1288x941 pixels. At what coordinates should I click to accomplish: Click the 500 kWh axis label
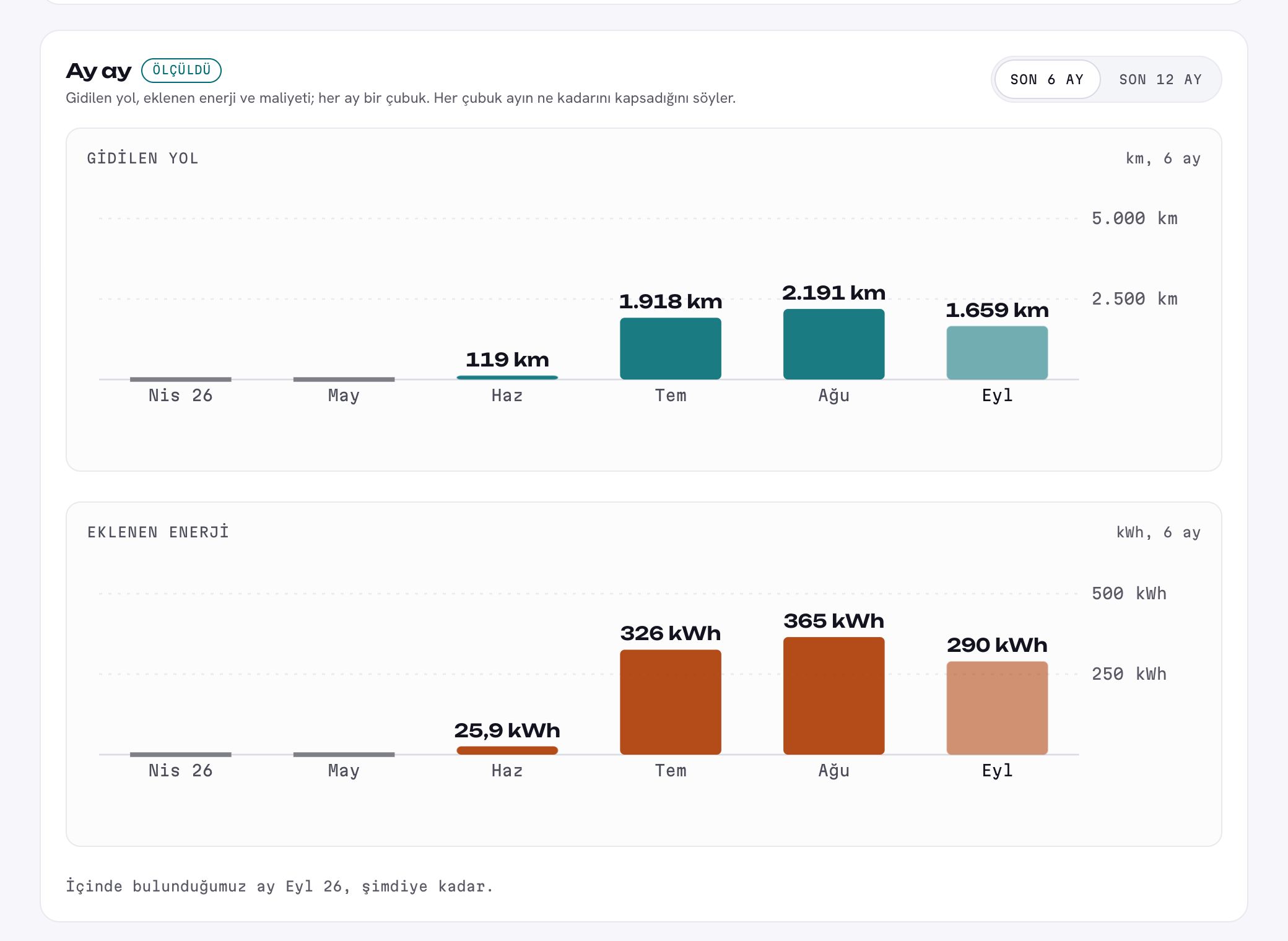pos(1129,594)
